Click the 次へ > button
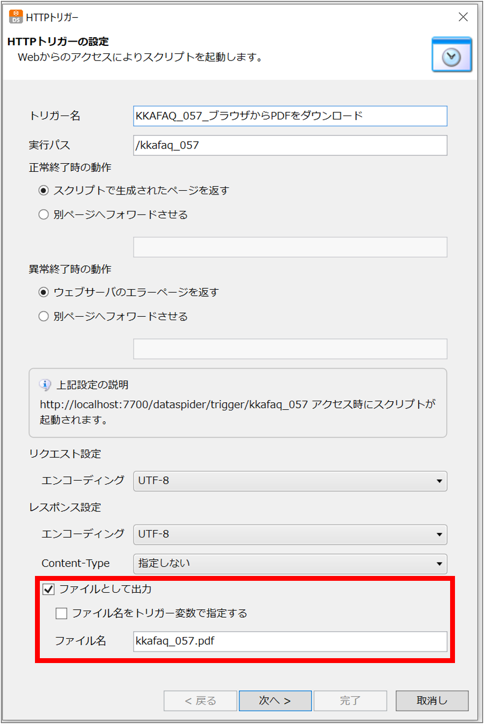Image resolution: width=484 pixels, height=724 pixels. 275,700
